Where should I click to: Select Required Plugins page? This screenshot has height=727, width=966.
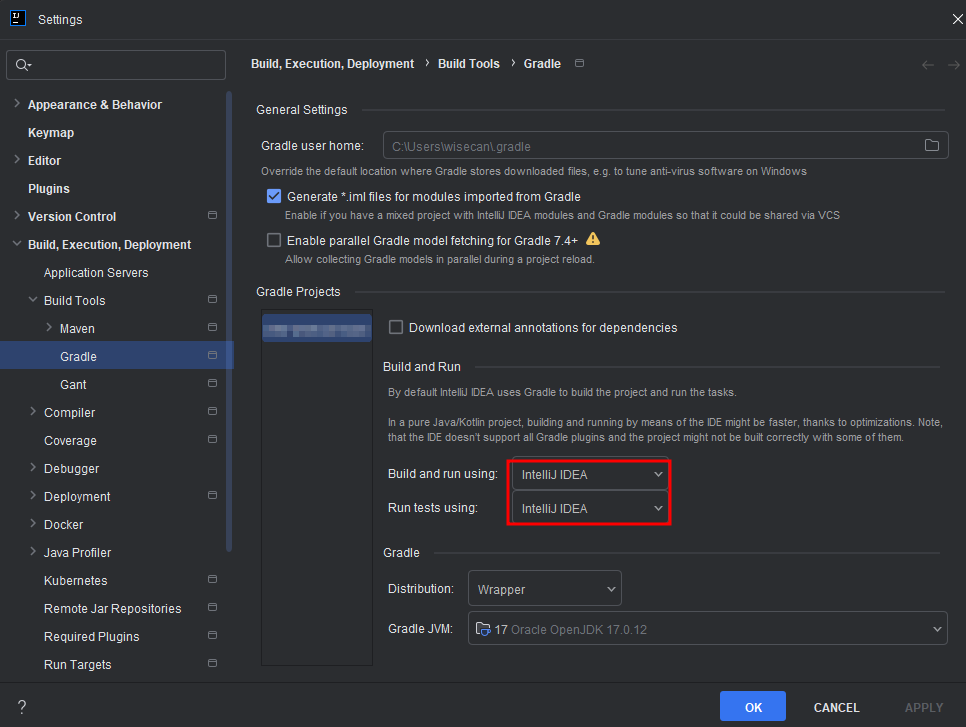(92, 636)
